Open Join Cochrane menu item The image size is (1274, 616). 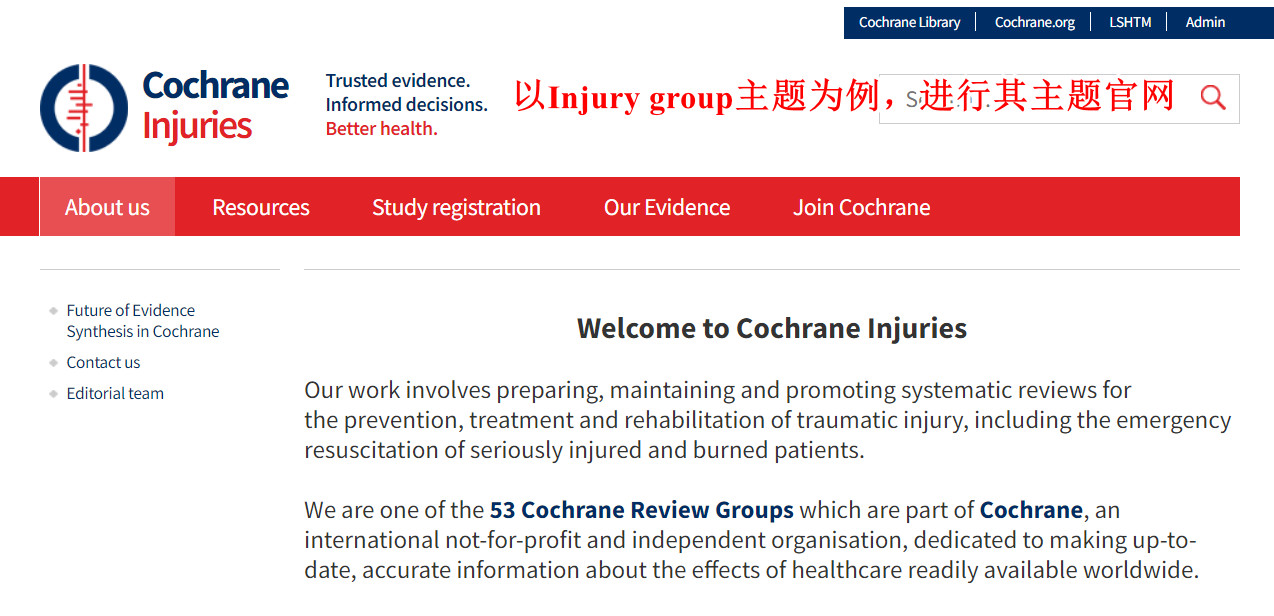tap(862, 207)
